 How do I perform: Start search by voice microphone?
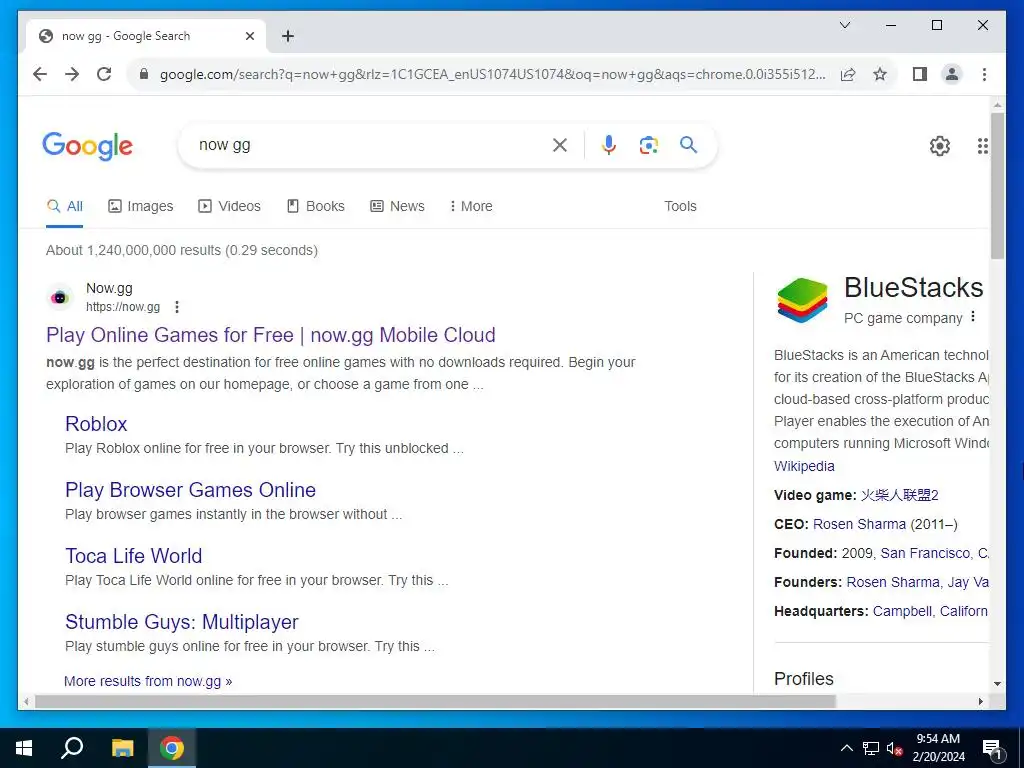pyautogui.click(x=609, y=145)
